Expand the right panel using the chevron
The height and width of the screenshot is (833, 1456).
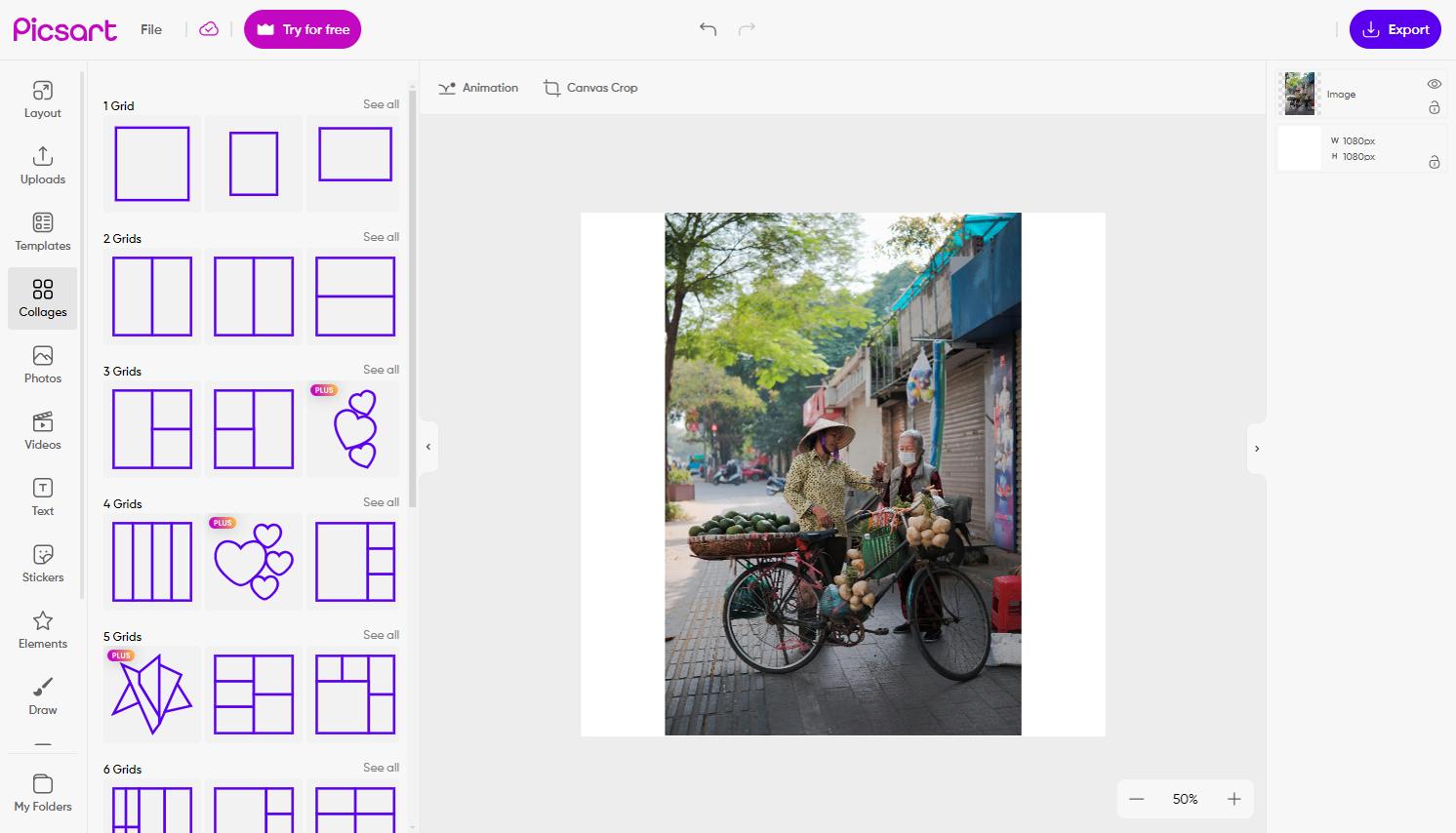(1257, 449)
